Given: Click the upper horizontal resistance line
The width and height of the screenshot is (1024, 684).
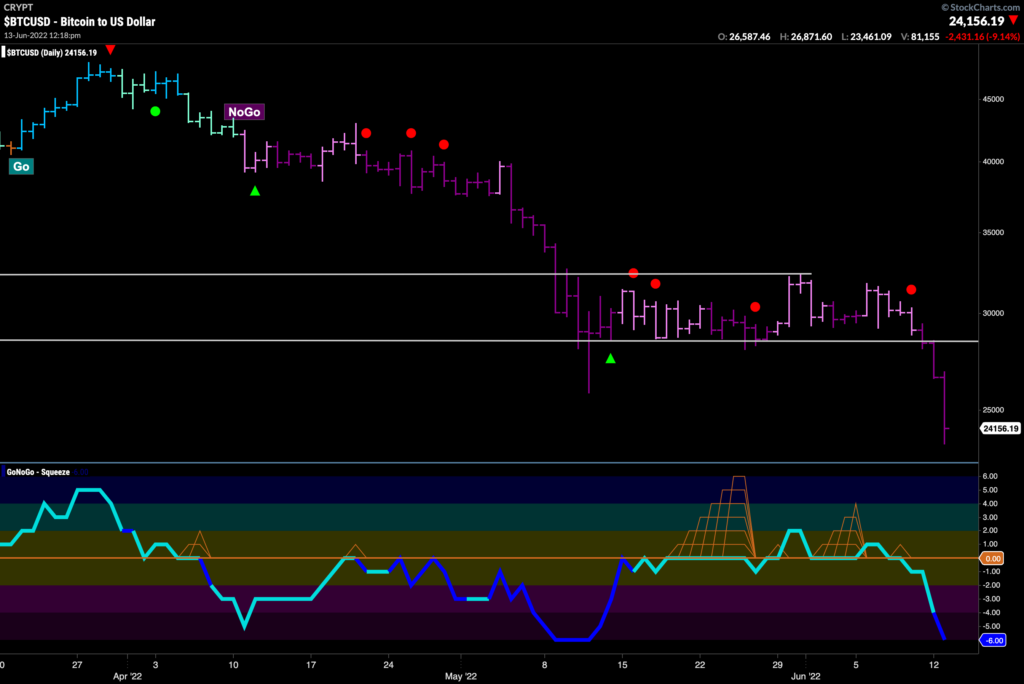Looking at the screenshot, I should 406,274.
